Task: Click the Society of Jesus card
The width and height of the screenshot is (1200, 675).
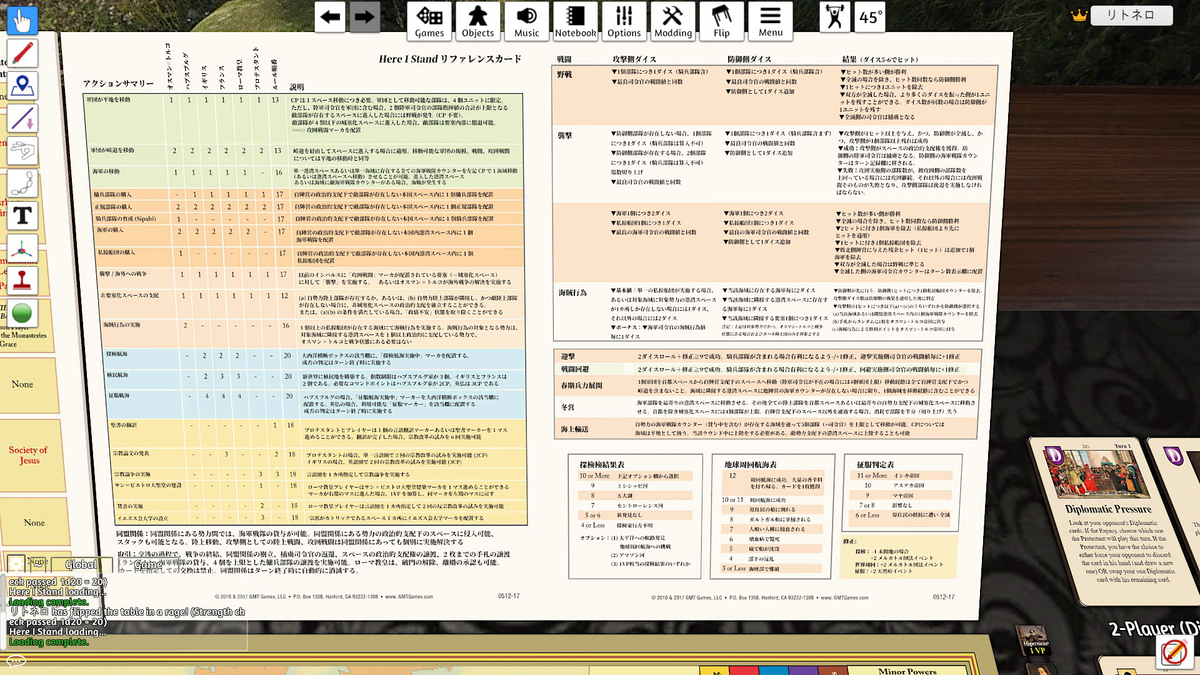Action: click(27, 455)
